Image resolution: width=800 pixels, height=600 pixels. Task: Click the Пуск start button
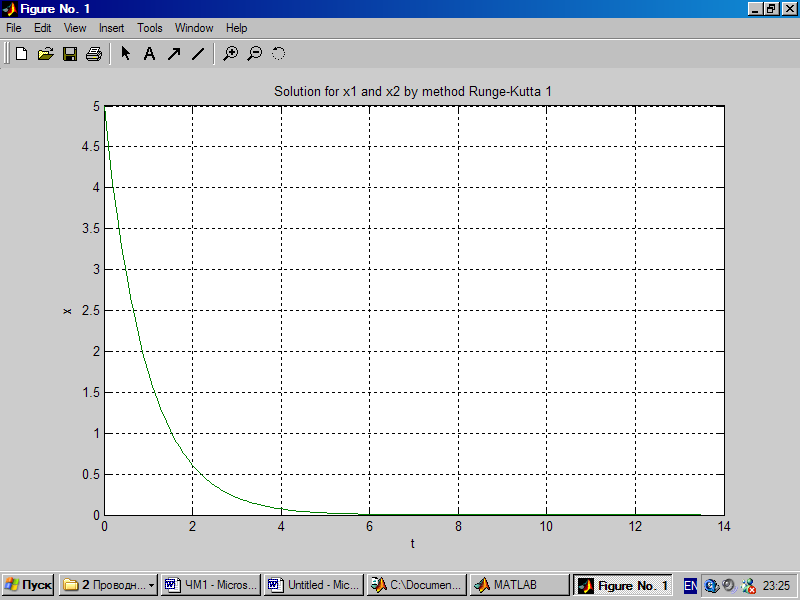pyautogui.click(x=28, y=585)
